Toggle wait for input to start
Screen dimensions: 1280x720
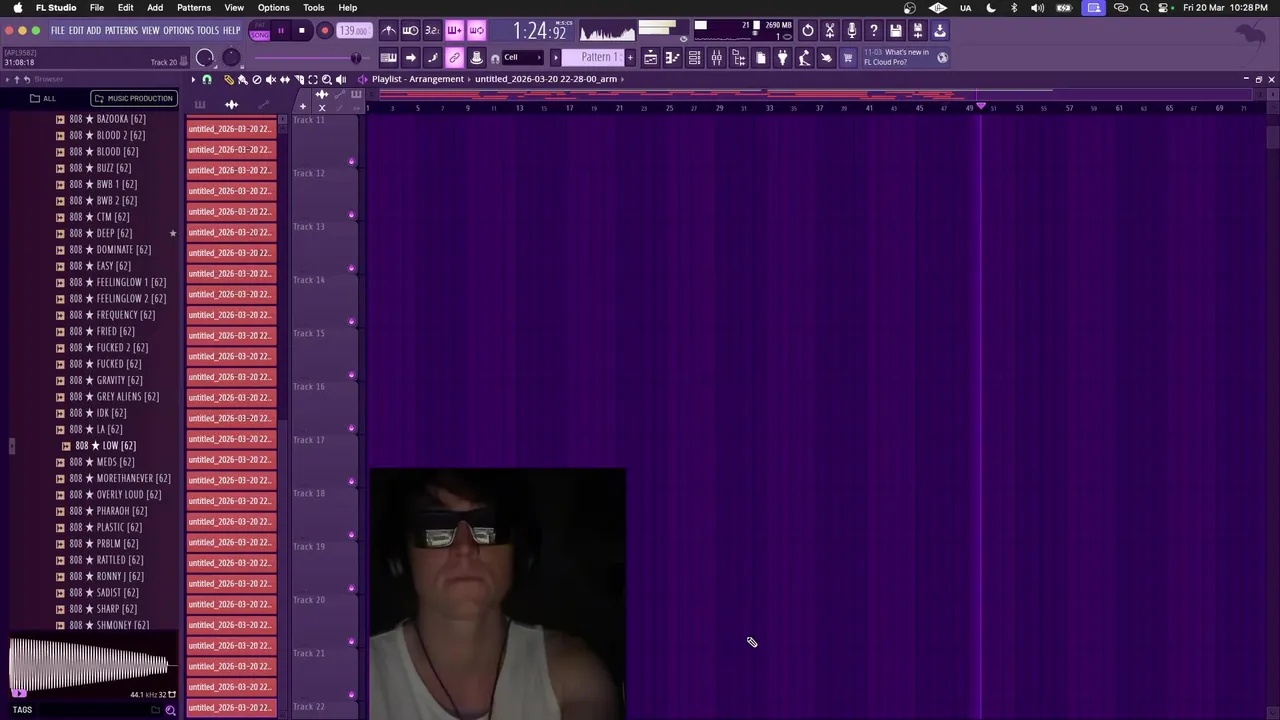tap(410, 31)
